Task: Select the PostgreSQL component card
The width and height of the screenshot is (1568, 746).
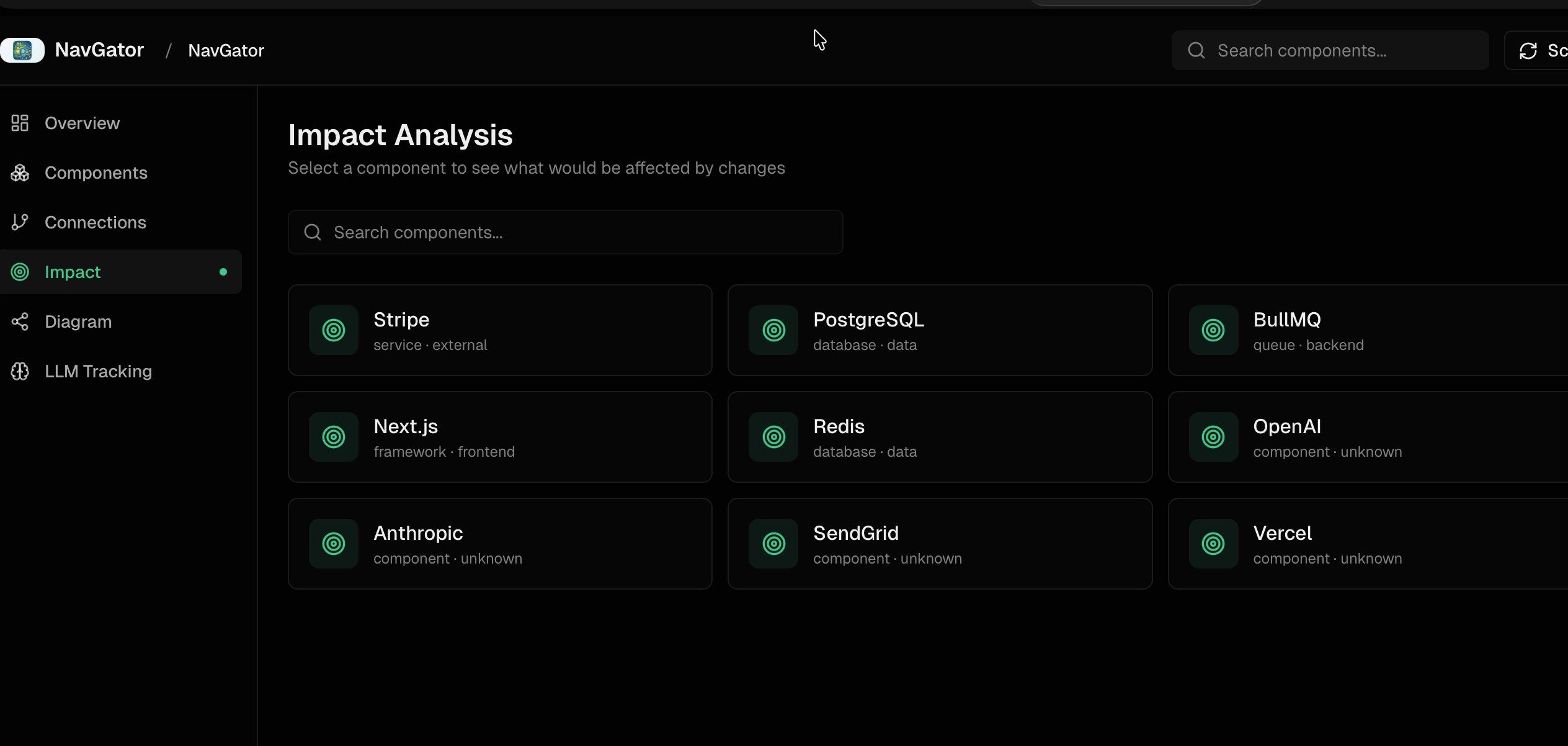Action: point(938,330)
